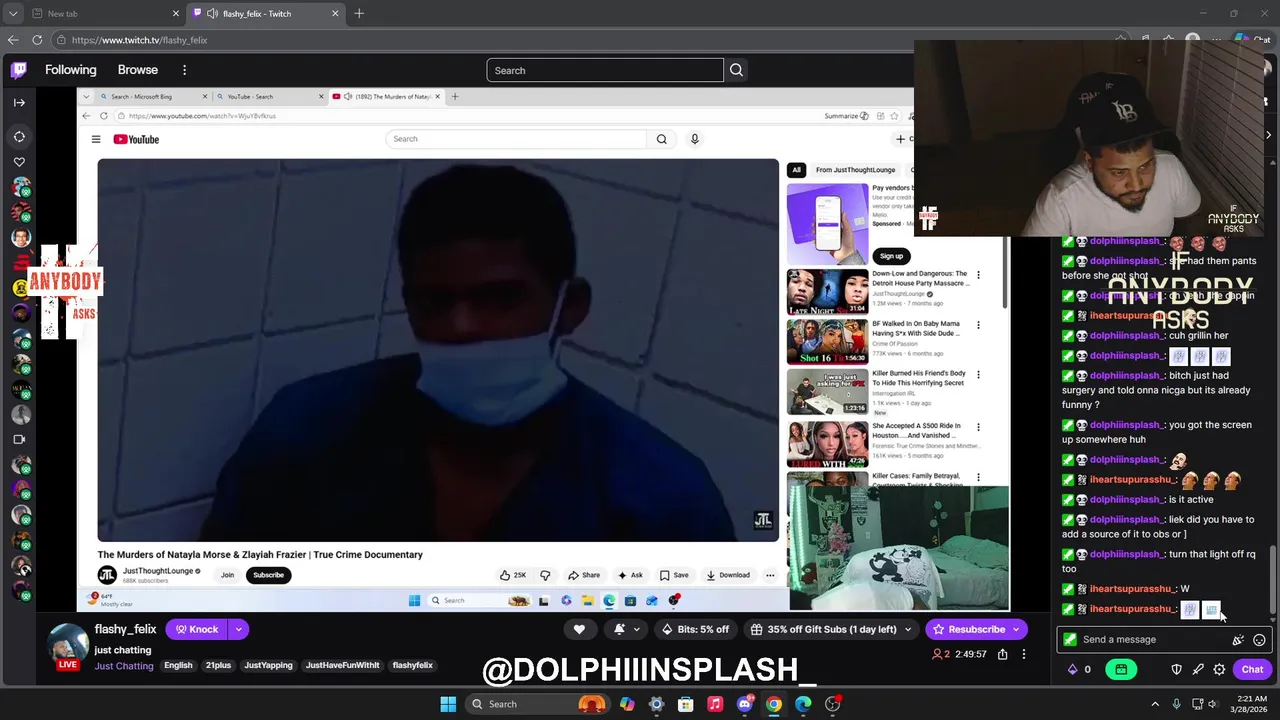Image resolution: width=1280 pixels, height=720 pixels.
Task: Open chat settings gear icon
Action: point(1219,670)
